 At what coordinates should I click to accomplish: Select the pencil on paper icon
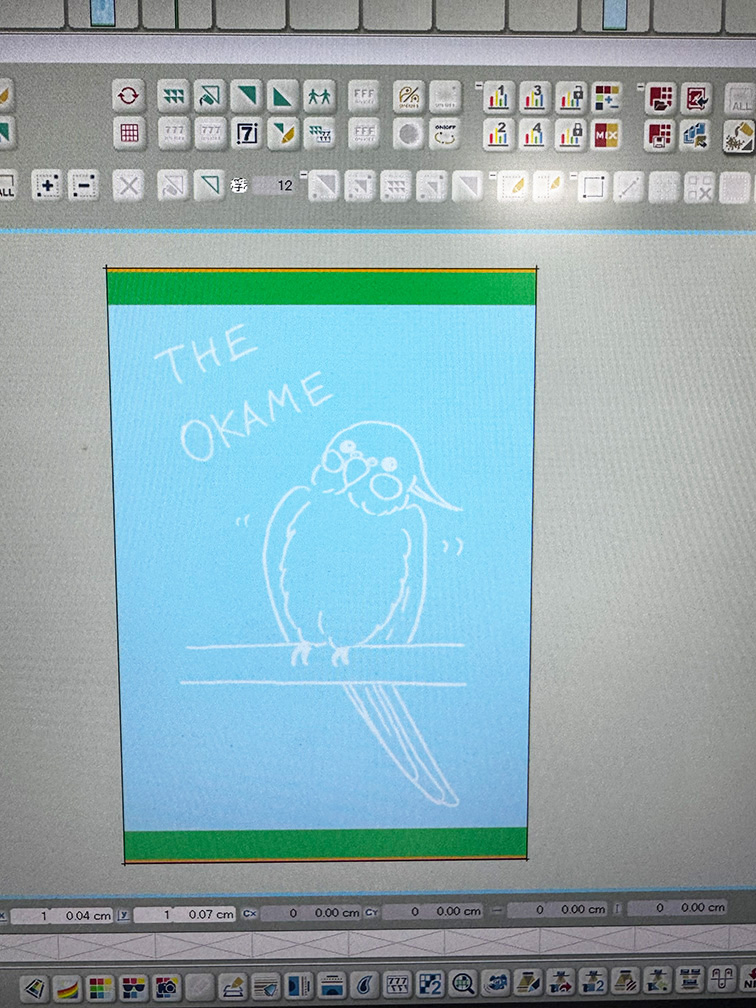tap(233, 986)
